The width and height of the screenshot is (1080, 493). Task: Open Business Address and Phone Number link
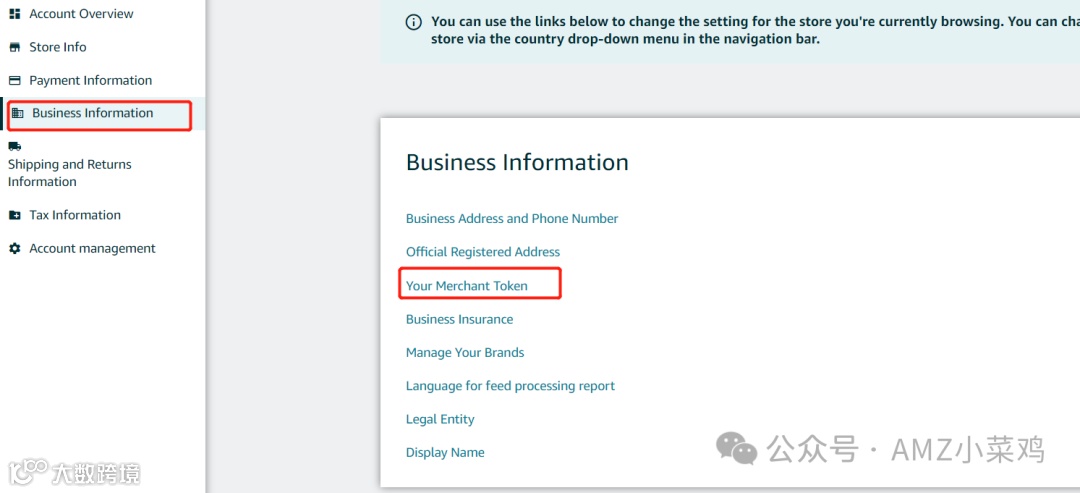click(512, 219)
